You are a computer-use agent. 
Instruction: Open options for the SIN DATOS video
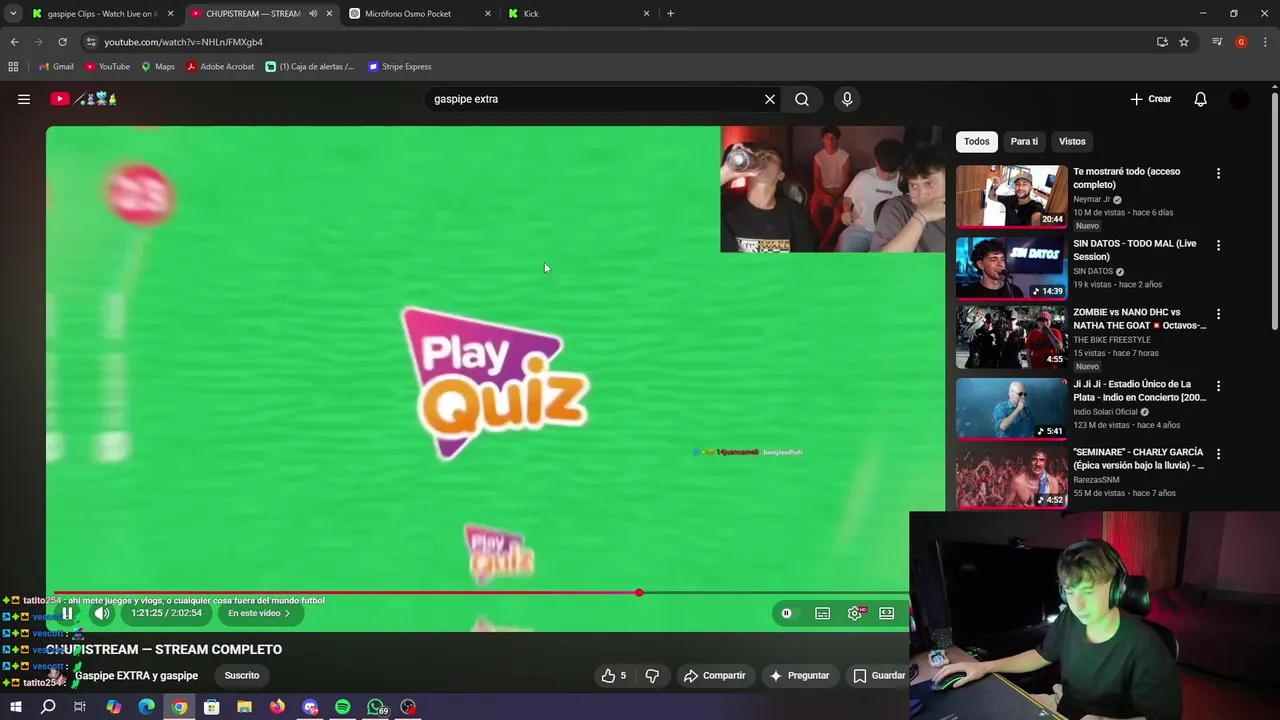1218,246
